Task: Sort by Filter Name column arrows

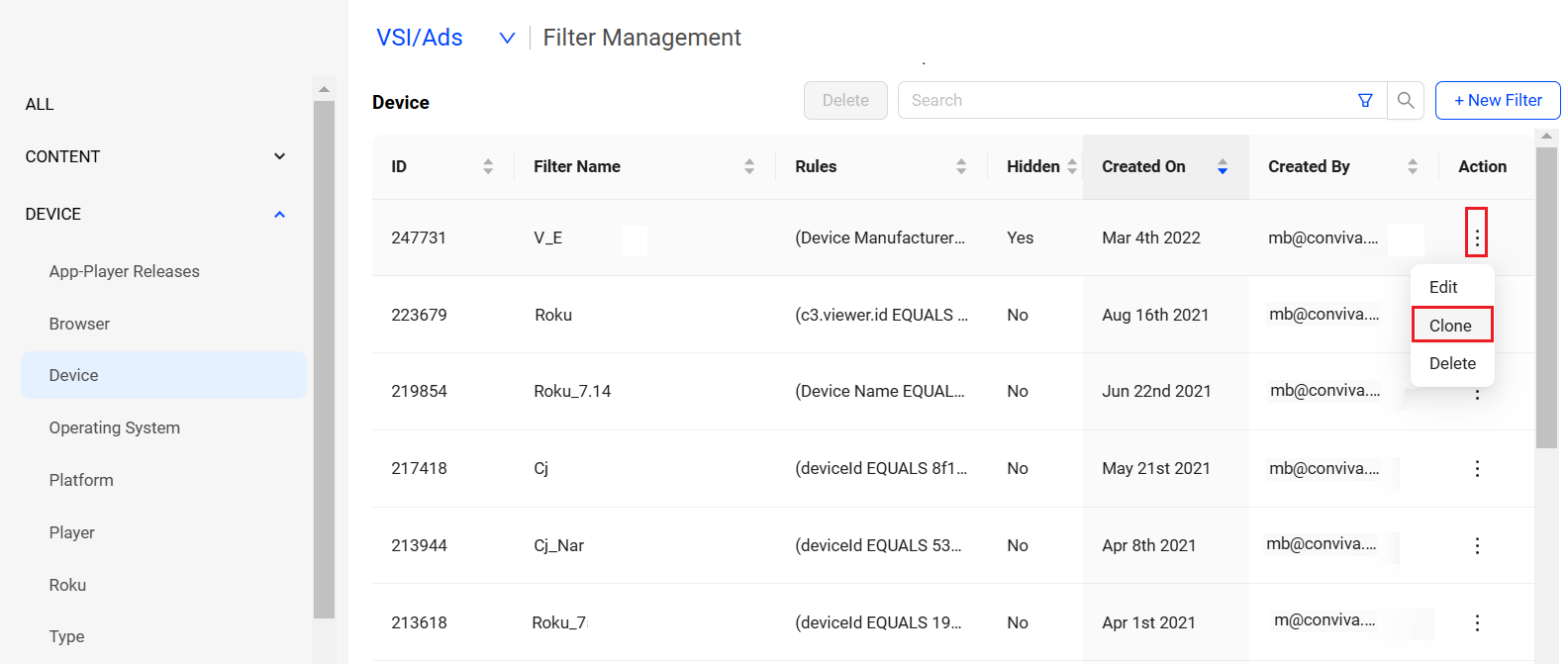Action: tap(749, 166)
